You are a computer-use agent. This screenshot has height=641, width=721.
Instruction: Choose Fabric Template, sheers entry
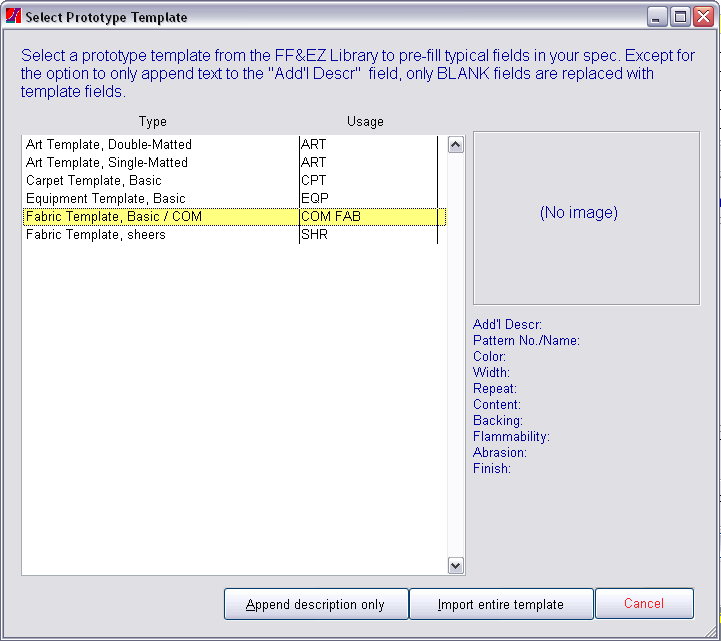234,235
